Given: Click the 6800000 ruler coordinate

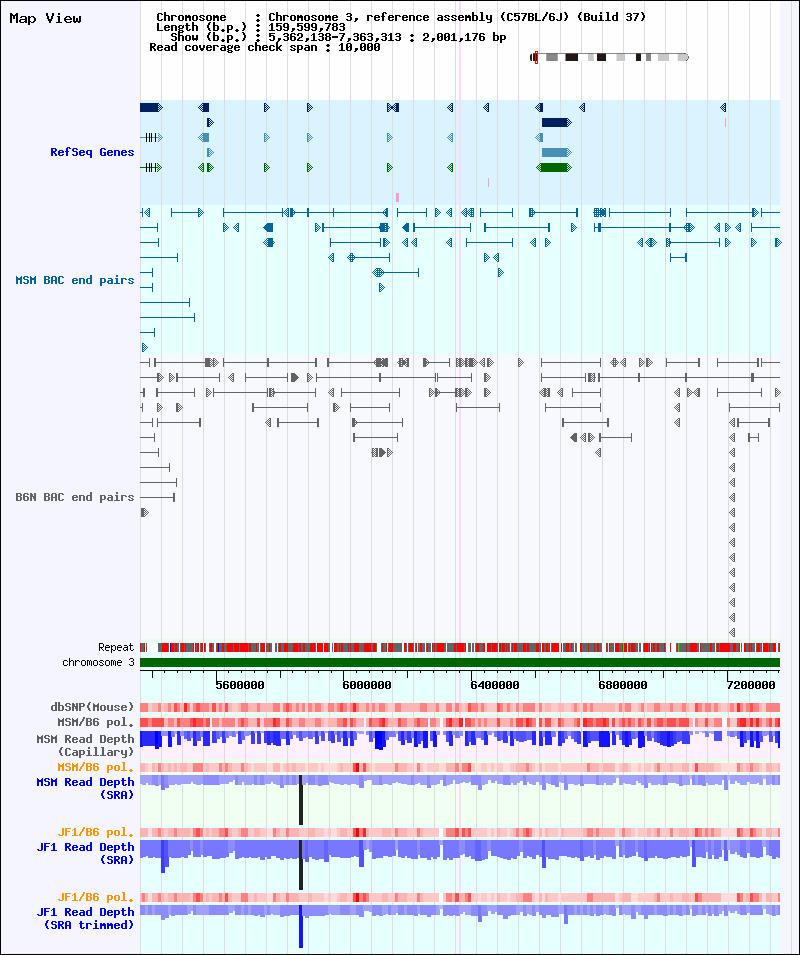Looking at the screenshot, I should (x=623, y=685).
